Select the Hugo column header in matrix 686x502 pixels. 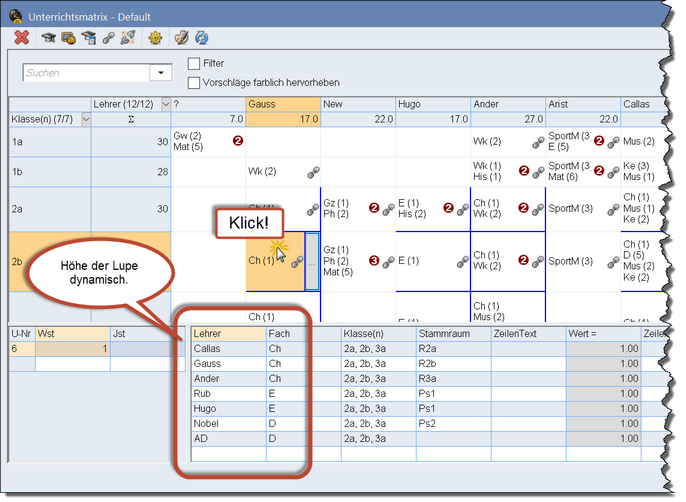click(433, 104)
